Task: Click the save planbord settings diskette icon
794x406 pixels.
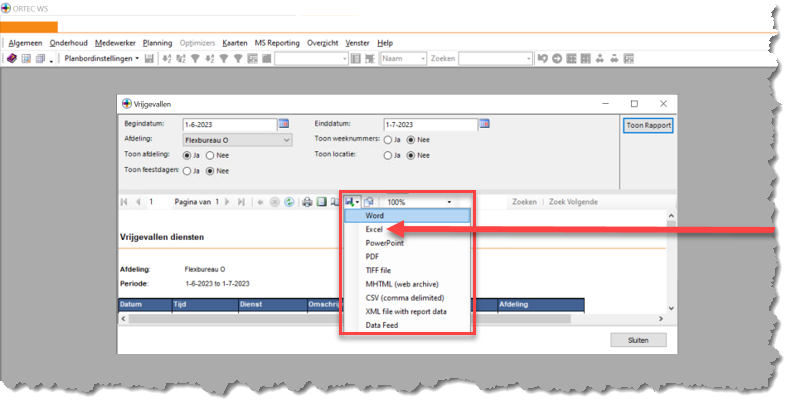Action: point(149,59)
